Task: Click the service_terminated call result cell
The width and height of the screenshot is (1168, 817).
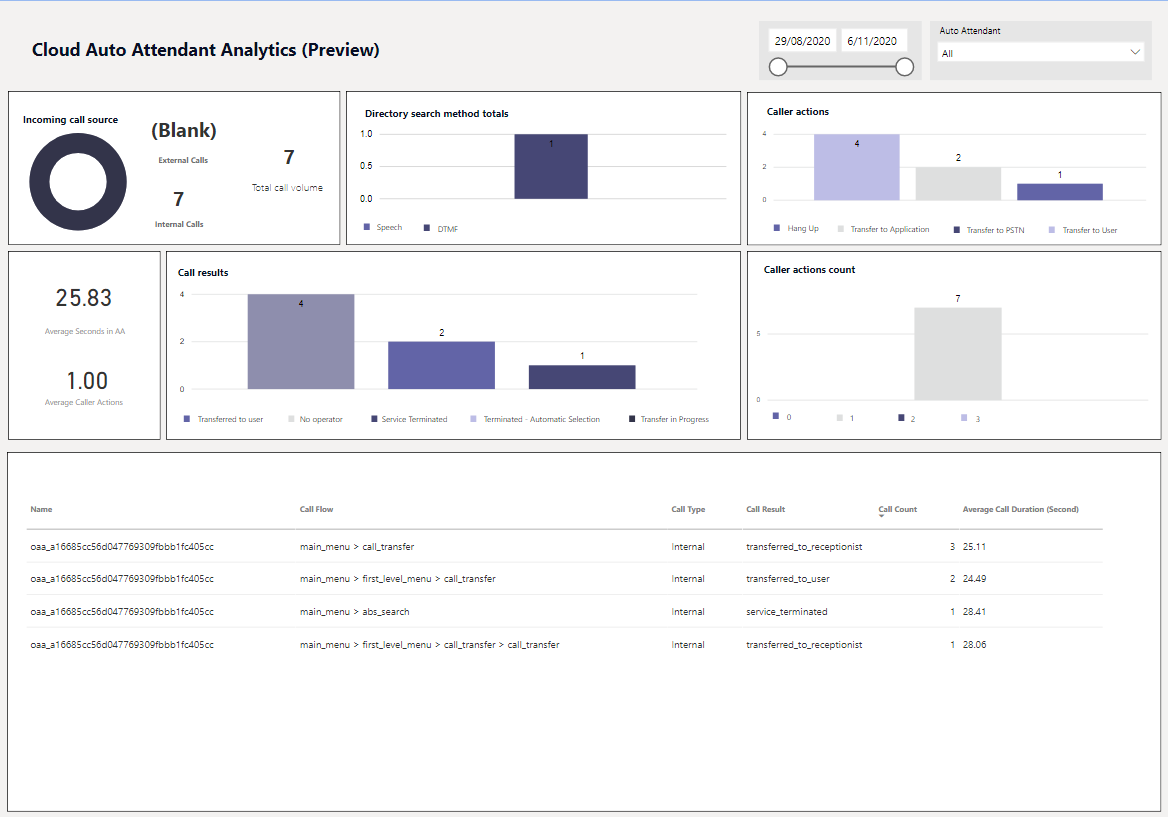Action: [x=787, y=611]
